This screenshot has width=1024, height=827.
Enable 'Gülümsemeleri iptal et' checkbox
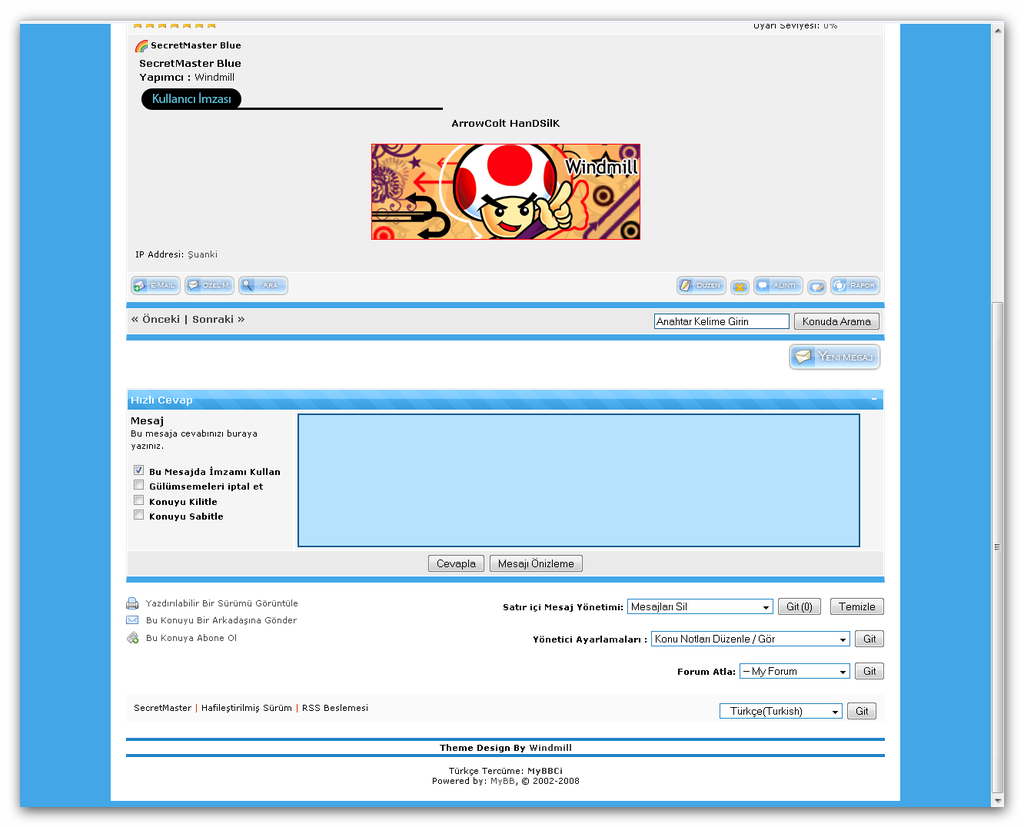[138, 485]
